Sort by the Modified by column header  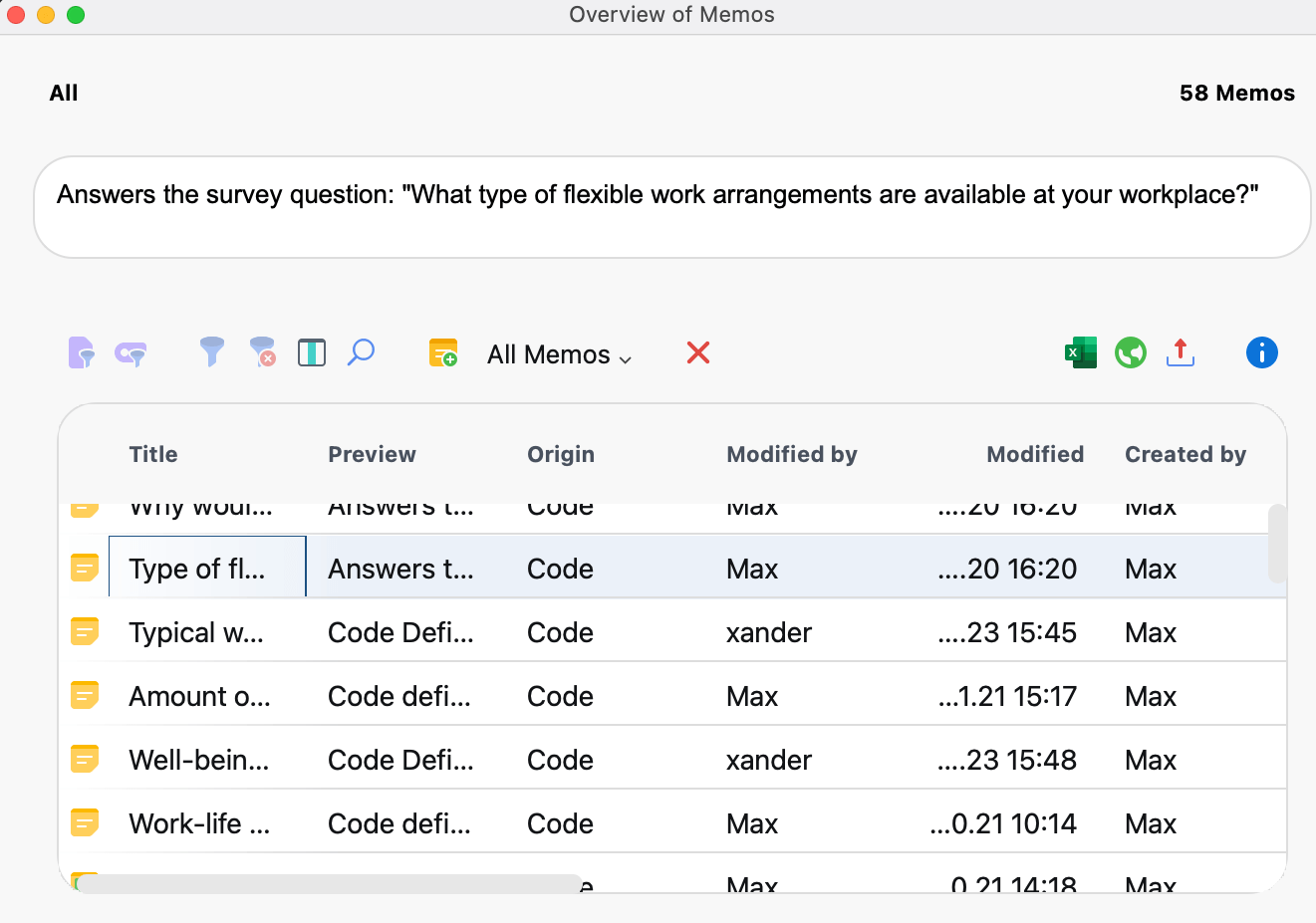[791, 454]
